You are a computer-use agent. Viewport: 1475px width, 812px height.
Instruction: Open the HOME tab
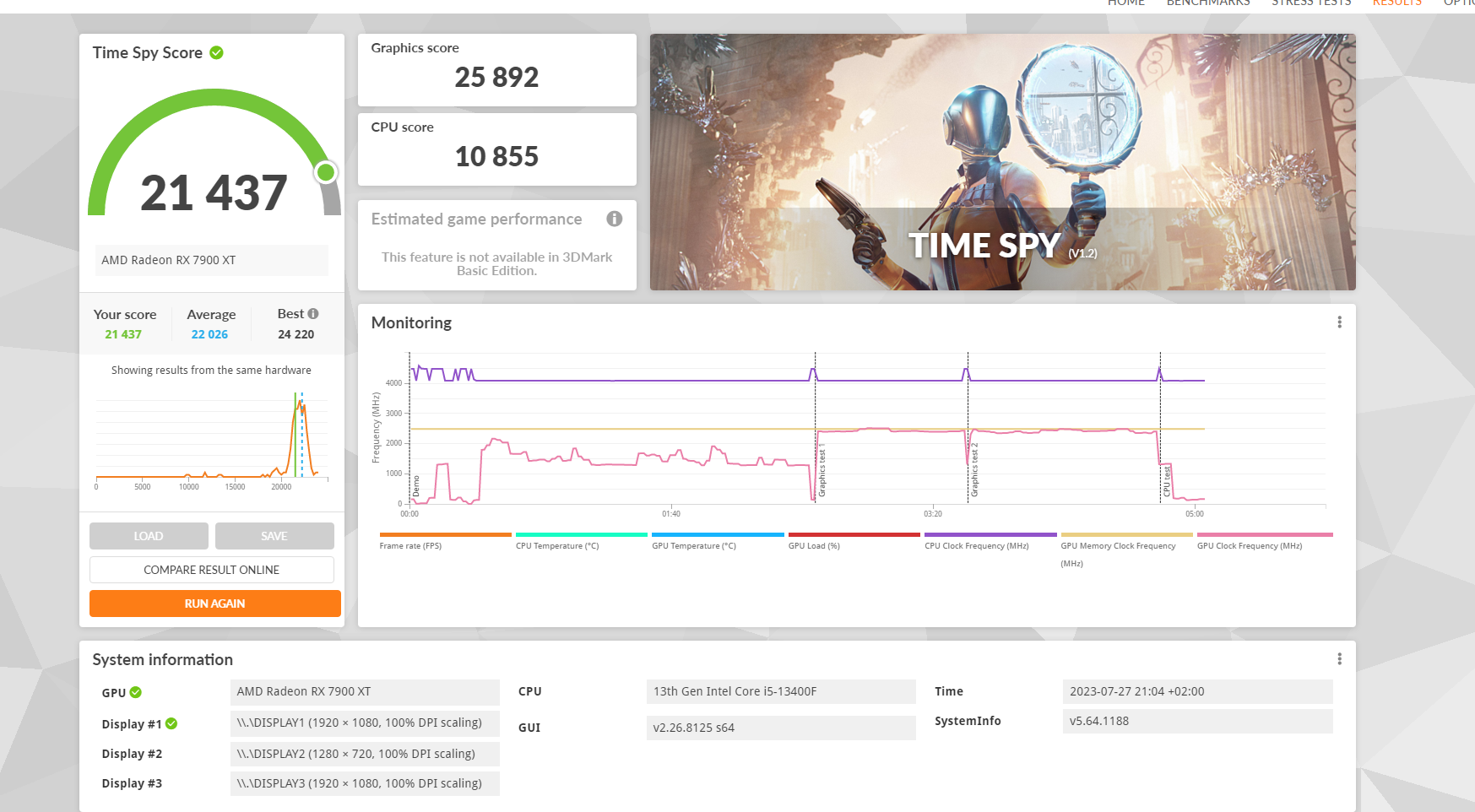click(1126, 3)
